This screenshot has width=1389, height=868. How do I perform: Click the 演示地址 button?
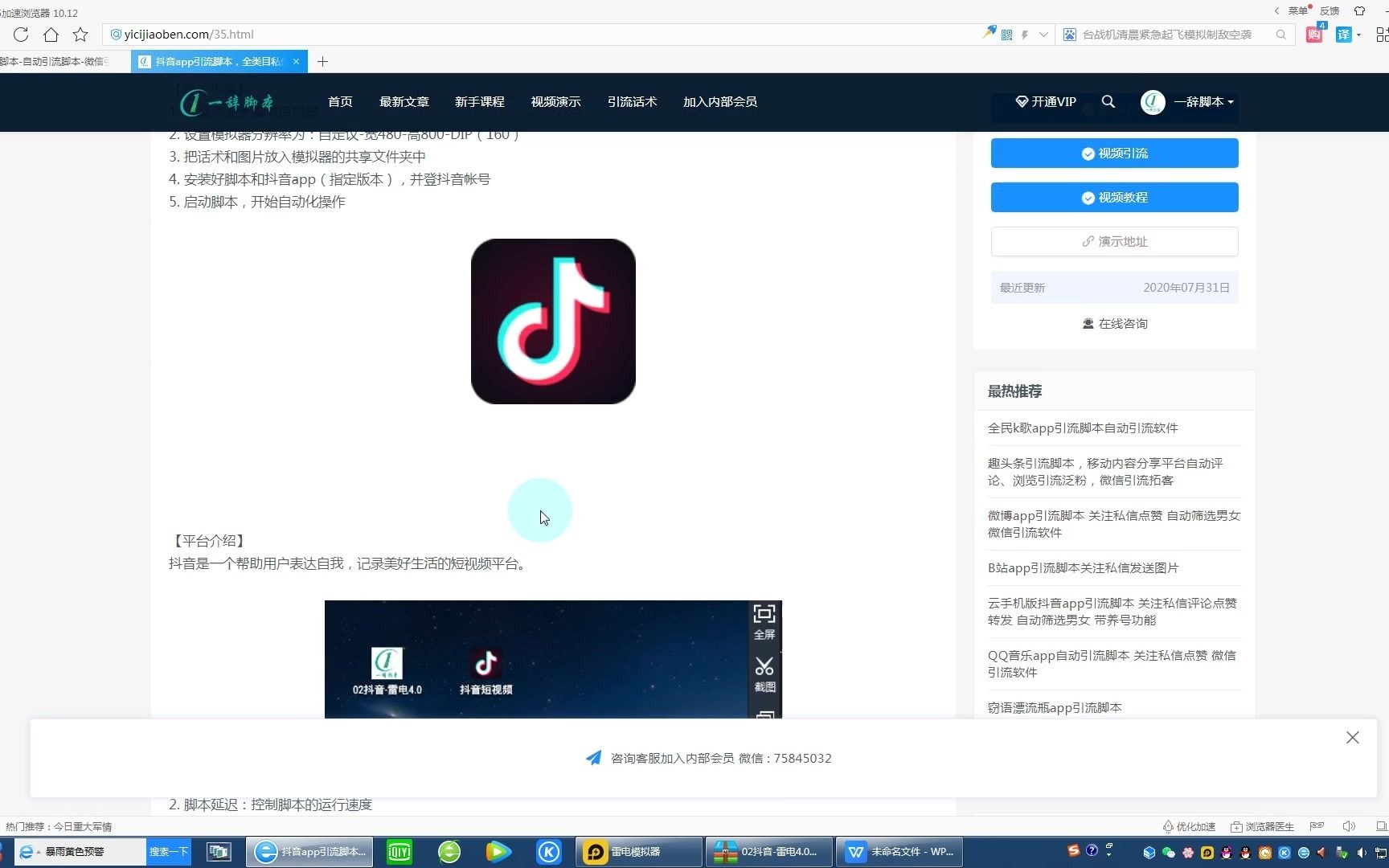tap(1114, 241)
